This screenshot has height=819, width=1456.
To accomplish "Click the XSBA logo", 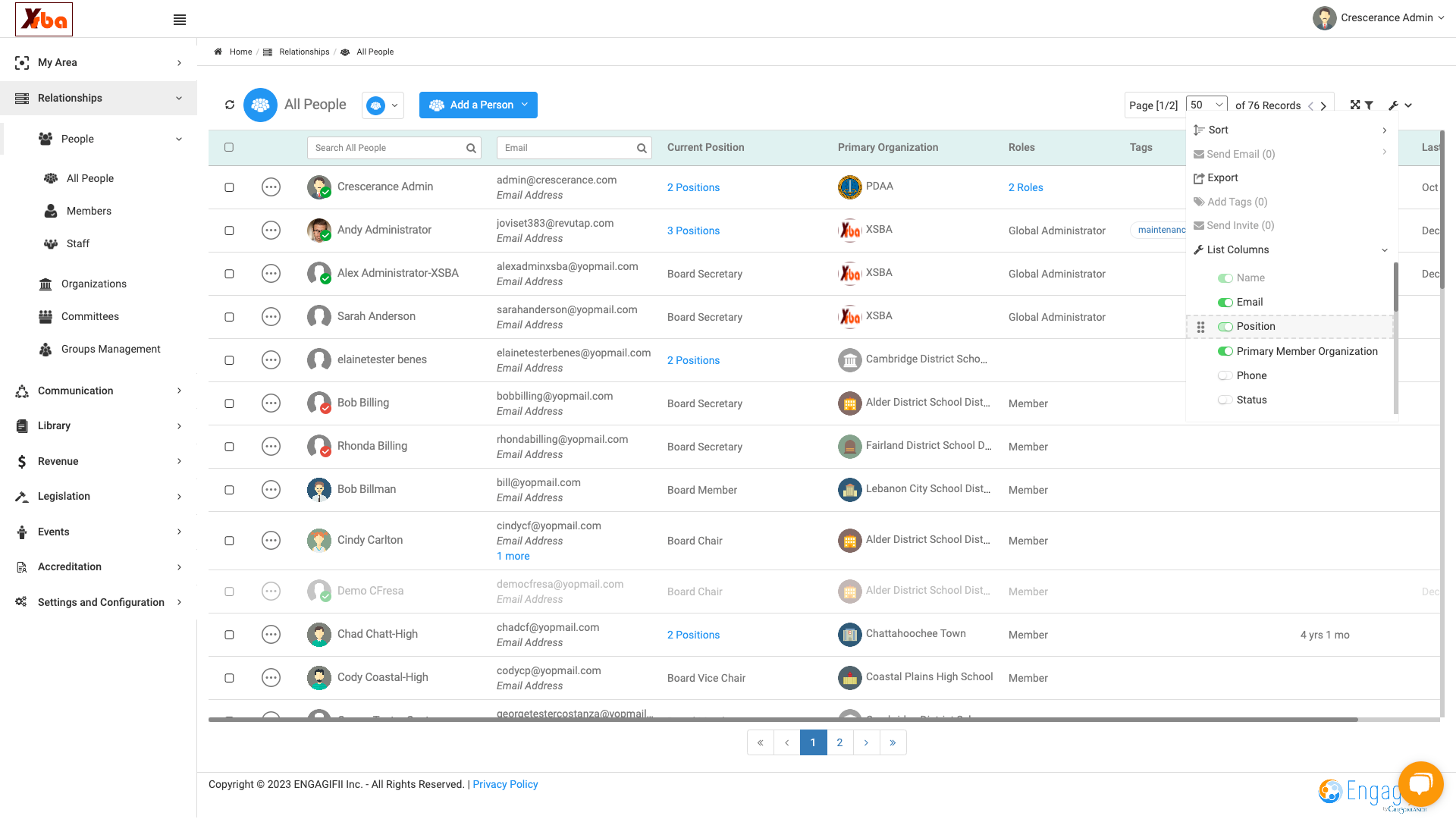I will tap(44, 19).
